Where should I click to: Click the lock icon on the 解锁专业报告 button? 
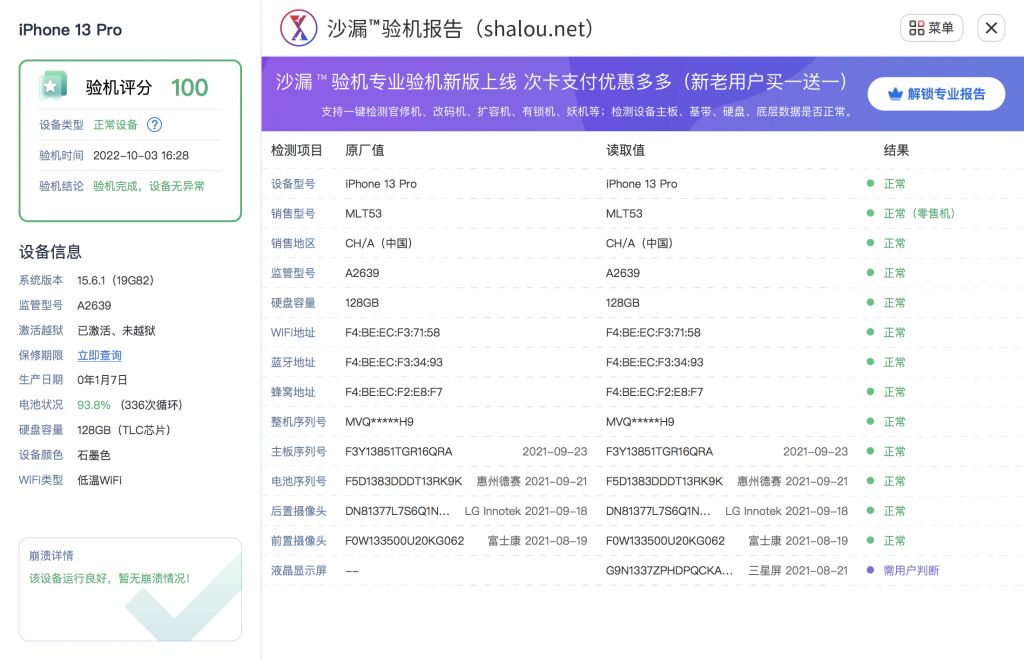coord(893,93)
